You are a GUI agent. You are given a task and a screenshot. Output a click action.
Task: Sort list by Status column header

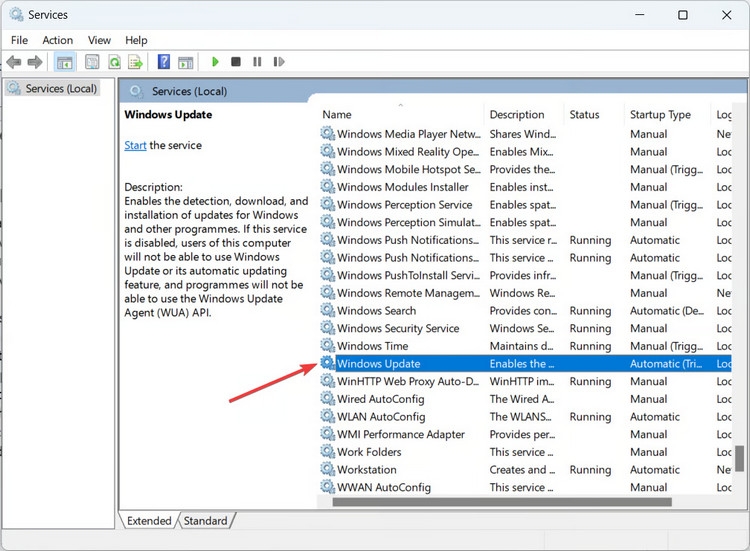tap(584, 115)
